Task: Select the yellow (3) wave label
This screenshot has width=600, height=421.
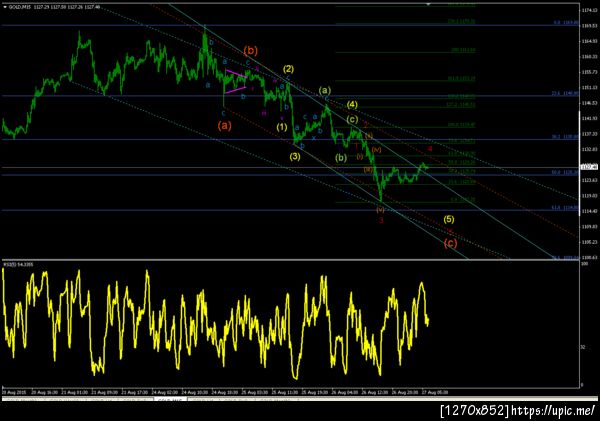Action: coord(295,156)
